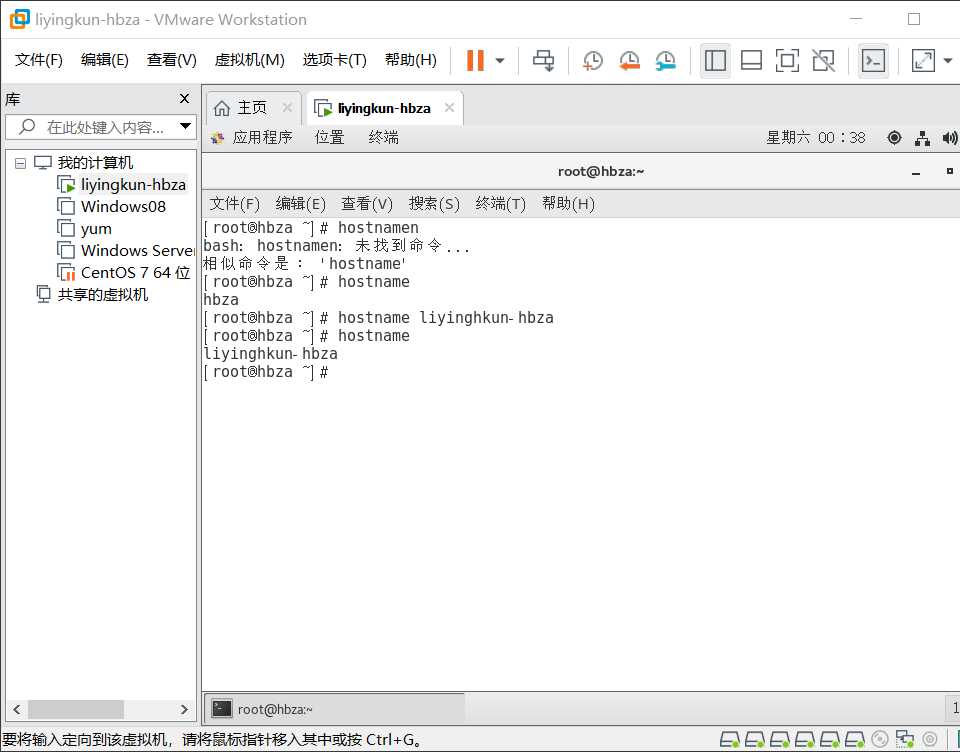Revert the VM to its snapshot
The height and width of the screenshot is (752, 960).
[x=629, y=60]
